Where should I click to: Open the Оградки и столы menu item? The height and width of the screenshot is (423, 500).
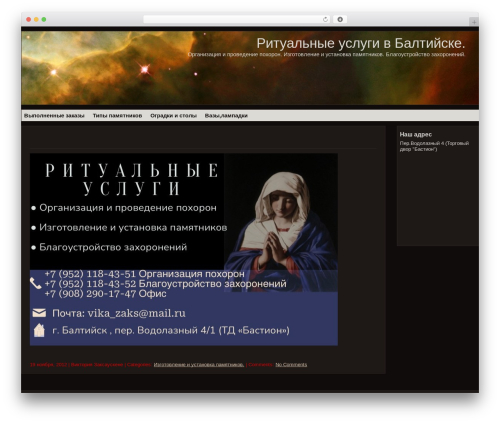[173, 116]
